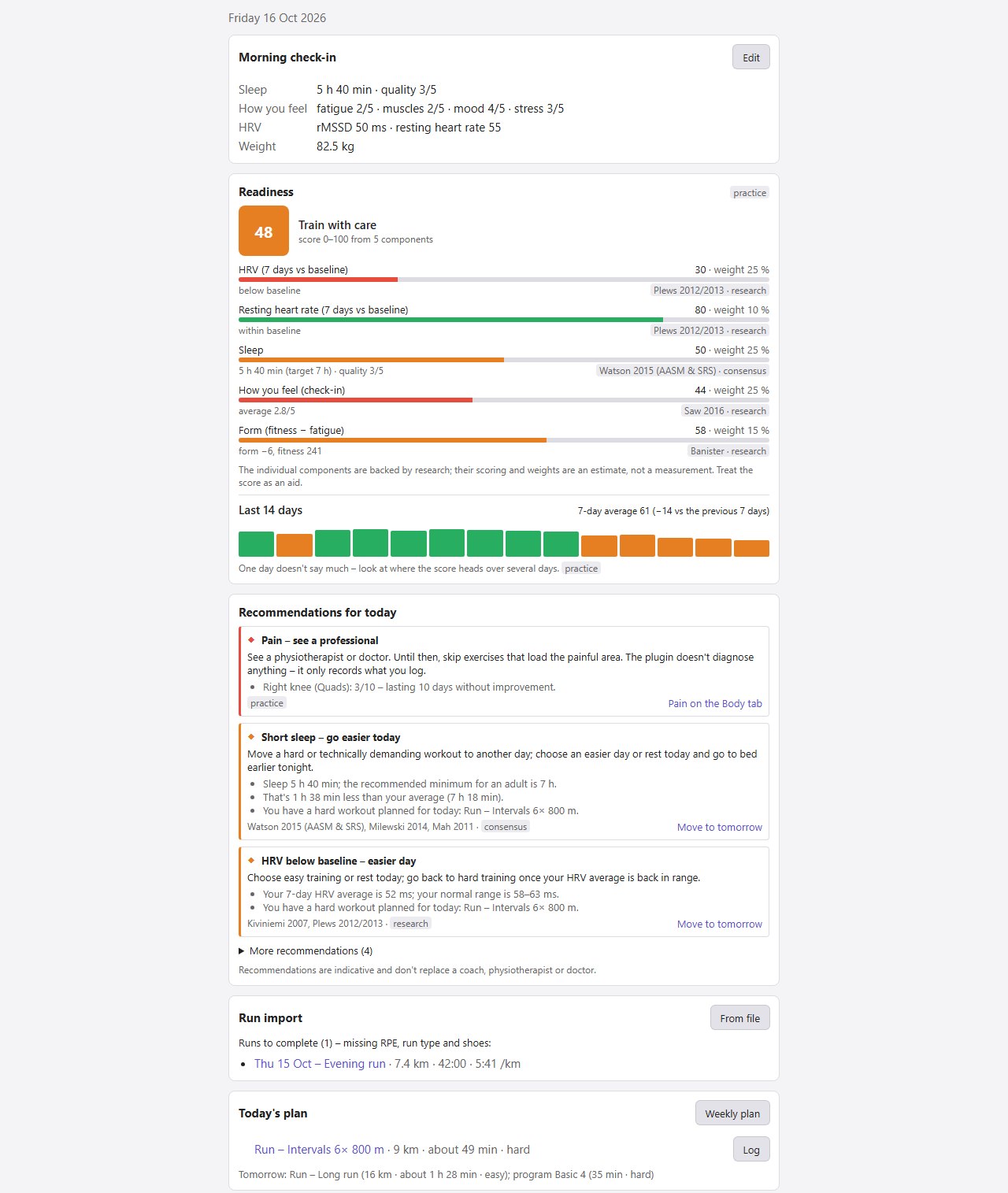Click the practice tag below Last 14 days

[x=581, y=569]
